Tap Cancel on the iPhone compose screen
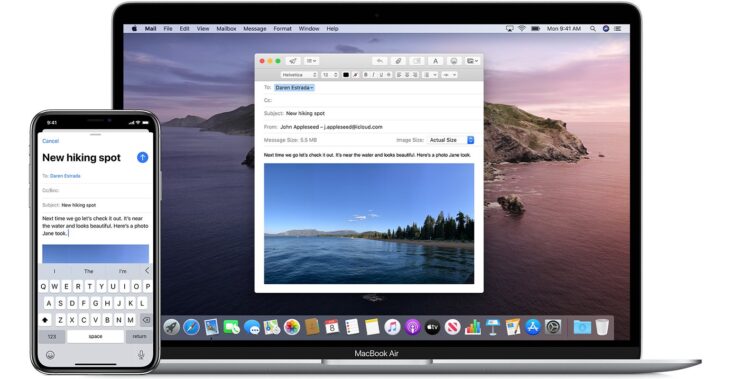This screenshot has height=379, width=740. 50,141
